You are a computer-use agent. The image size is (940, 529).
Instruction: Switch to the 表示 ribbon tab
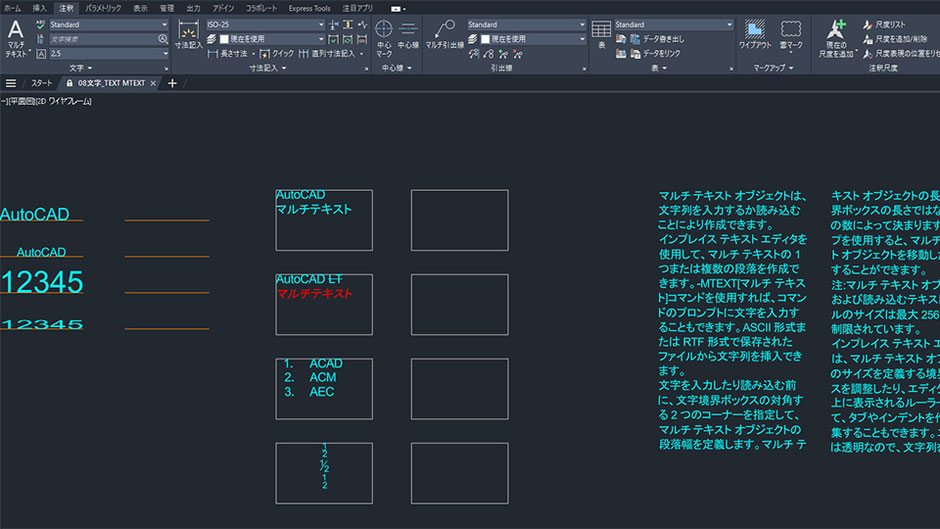(x=140, y=8)
